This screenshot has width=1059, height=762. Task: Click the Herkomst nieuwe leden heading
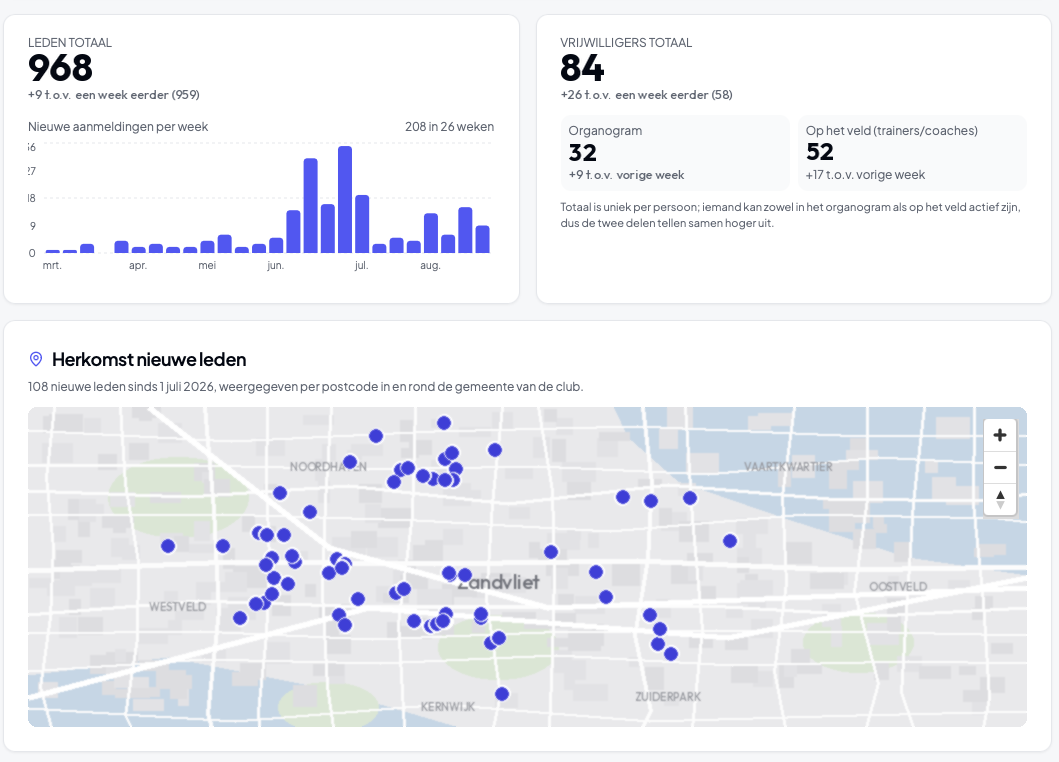click(149, 359)
